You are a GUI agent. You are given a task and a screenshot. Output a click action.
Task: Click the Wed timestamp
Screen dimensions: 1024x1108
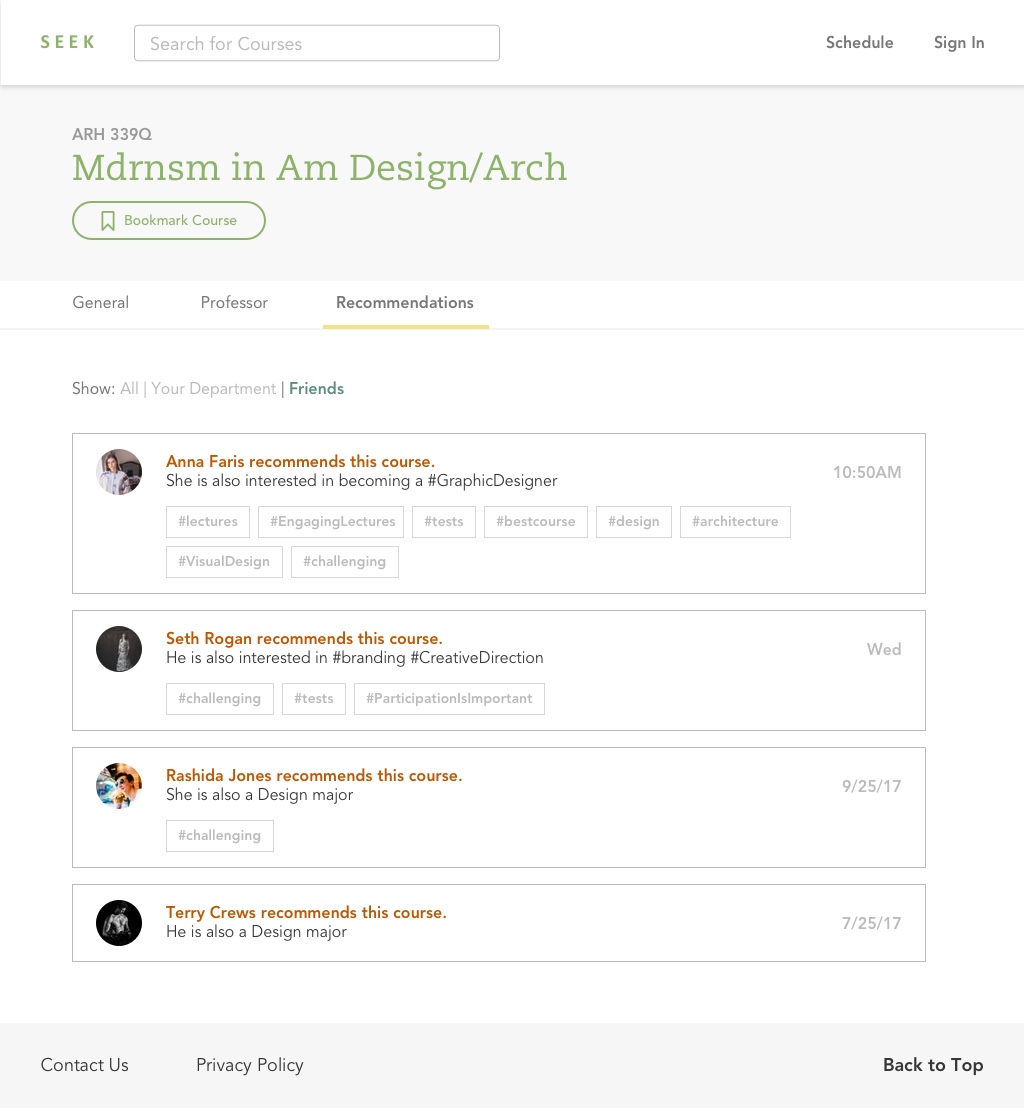click(x=884, y=649)
